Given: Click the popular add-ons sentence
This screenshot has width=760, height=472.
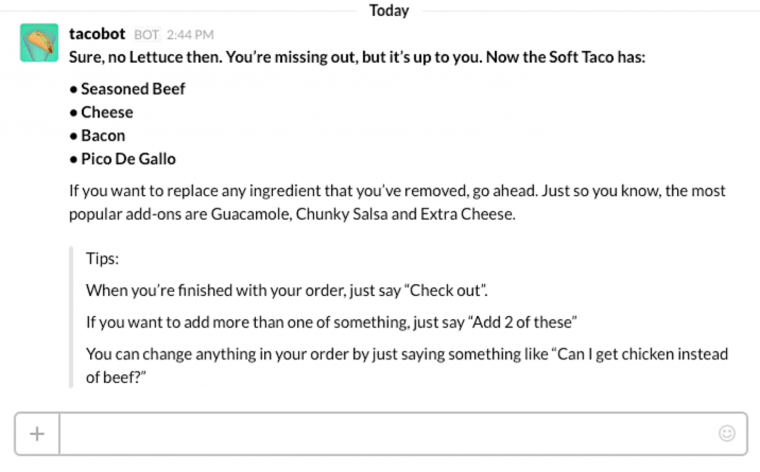Looking at the screenshot, I should point(292,214).
